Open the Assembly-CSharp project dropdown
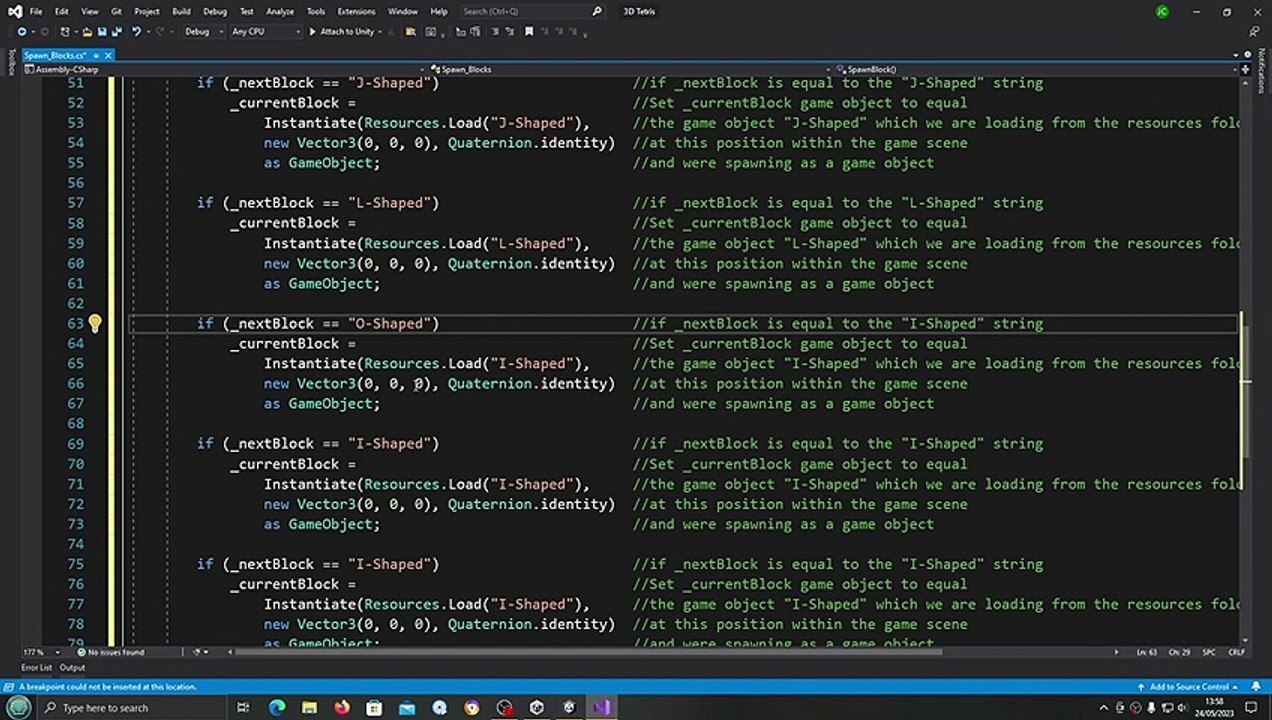 (x=225, y=70)
